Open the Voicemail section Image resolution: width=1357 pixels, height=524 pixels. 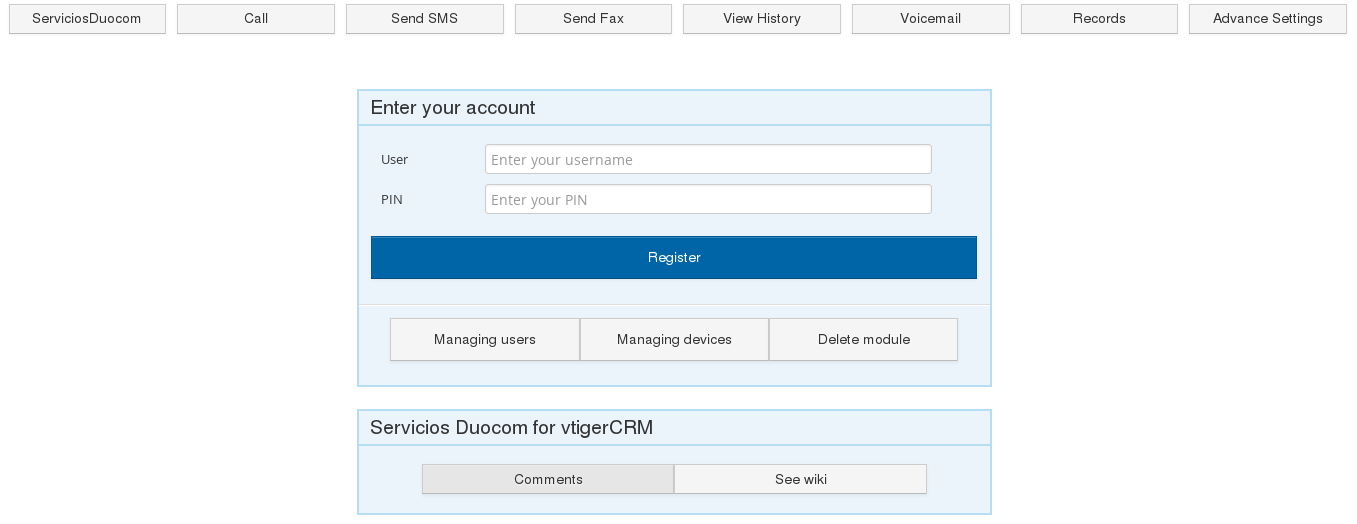tap(930, 19)
